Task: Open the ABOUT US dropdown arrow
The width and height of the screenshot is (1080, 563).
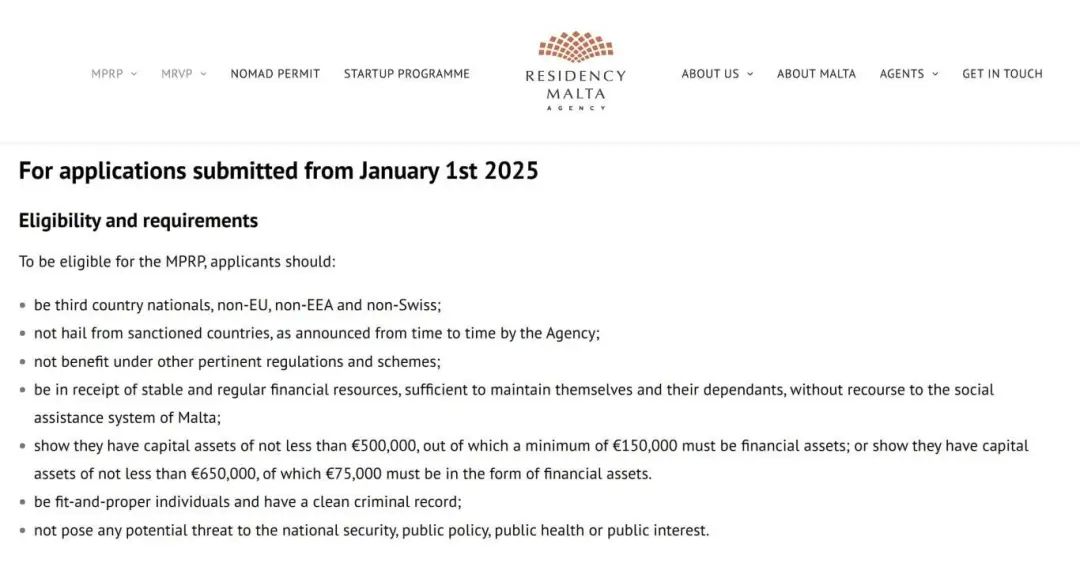Action: 750,74
